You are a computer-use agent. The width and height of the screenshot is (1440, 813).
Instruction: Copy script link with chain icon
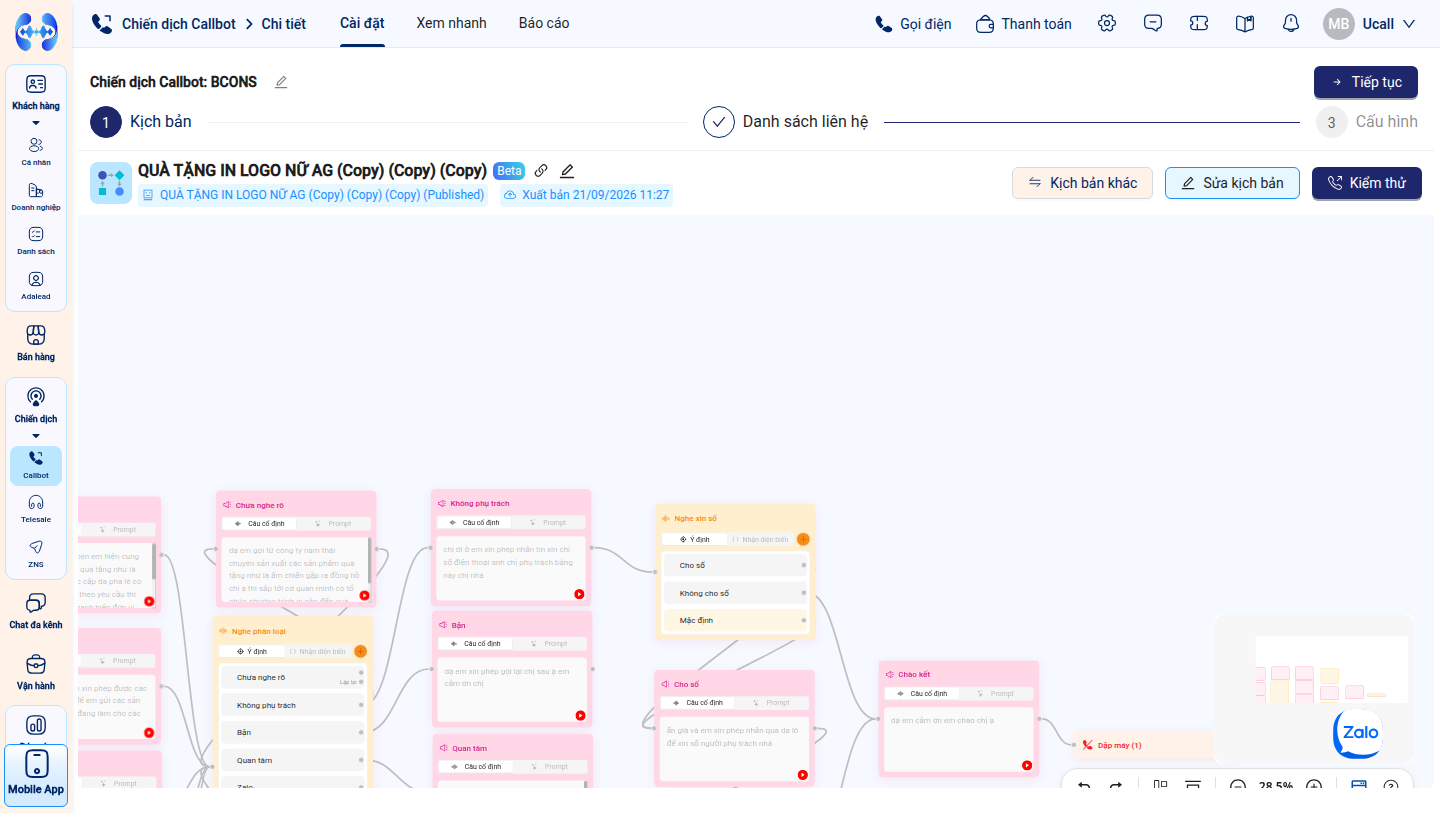coord(541,171)
